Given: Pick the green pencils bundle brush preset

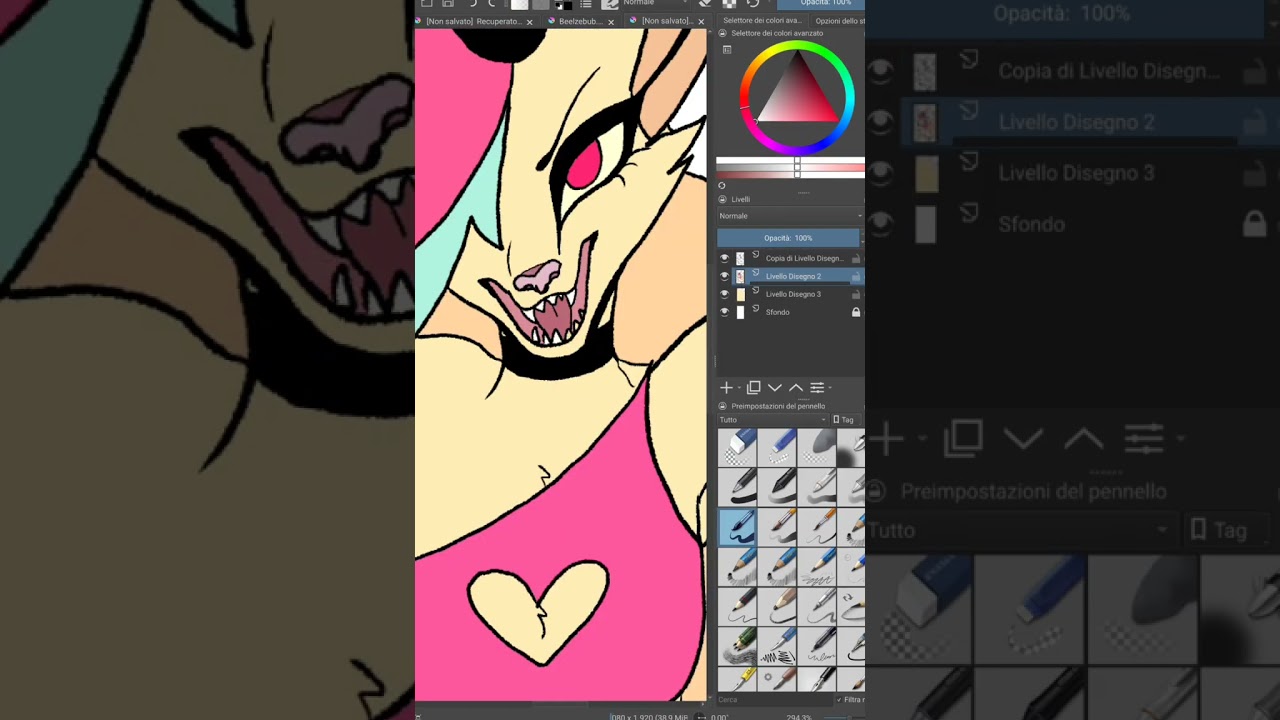Looking at the screenshot, I should coord(737,647).
